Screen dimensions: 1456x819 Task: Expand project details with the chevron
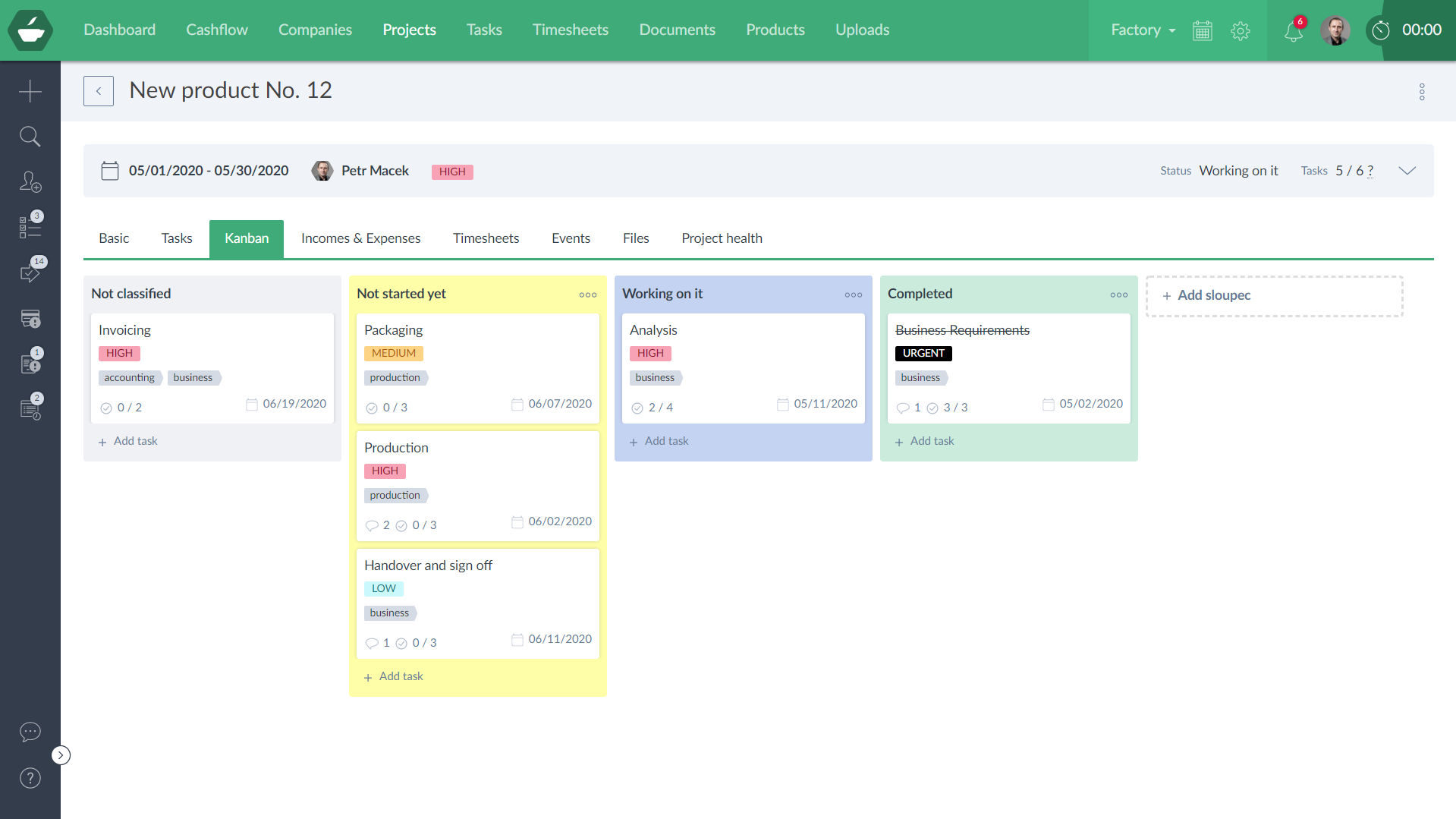click(x=1407, y=171)
